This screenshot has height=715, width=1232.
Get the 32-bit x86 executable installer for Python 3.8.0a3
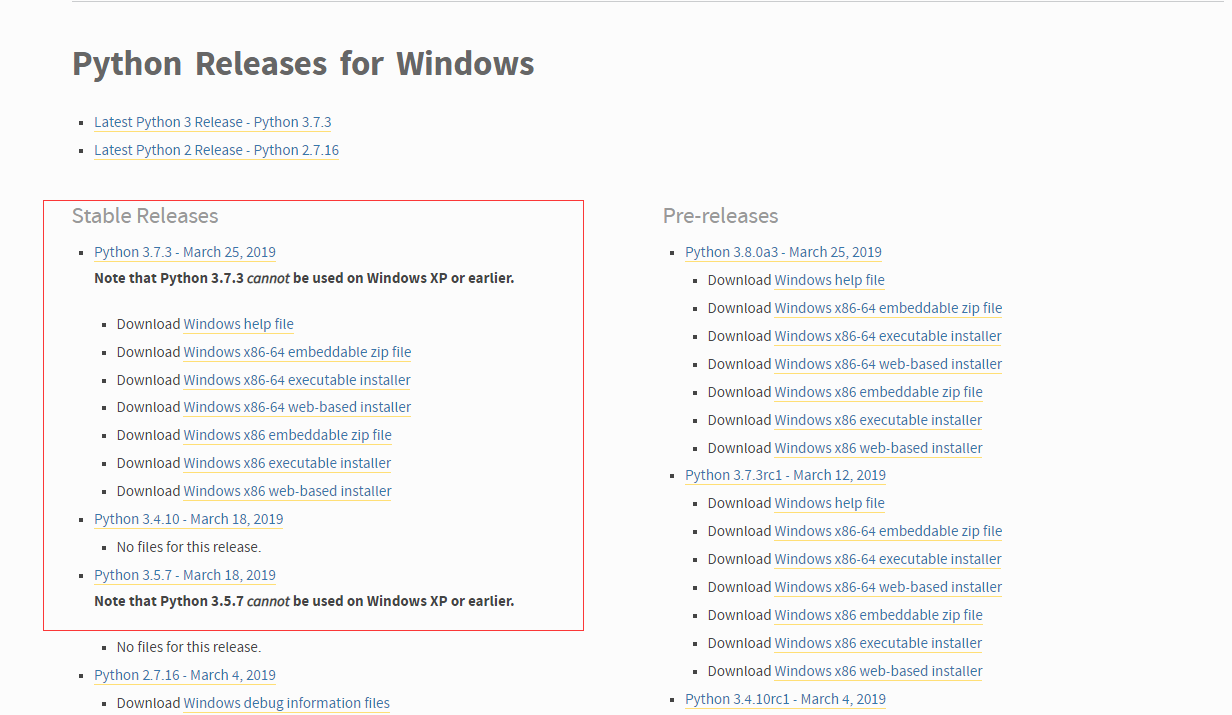pos(879,420)
